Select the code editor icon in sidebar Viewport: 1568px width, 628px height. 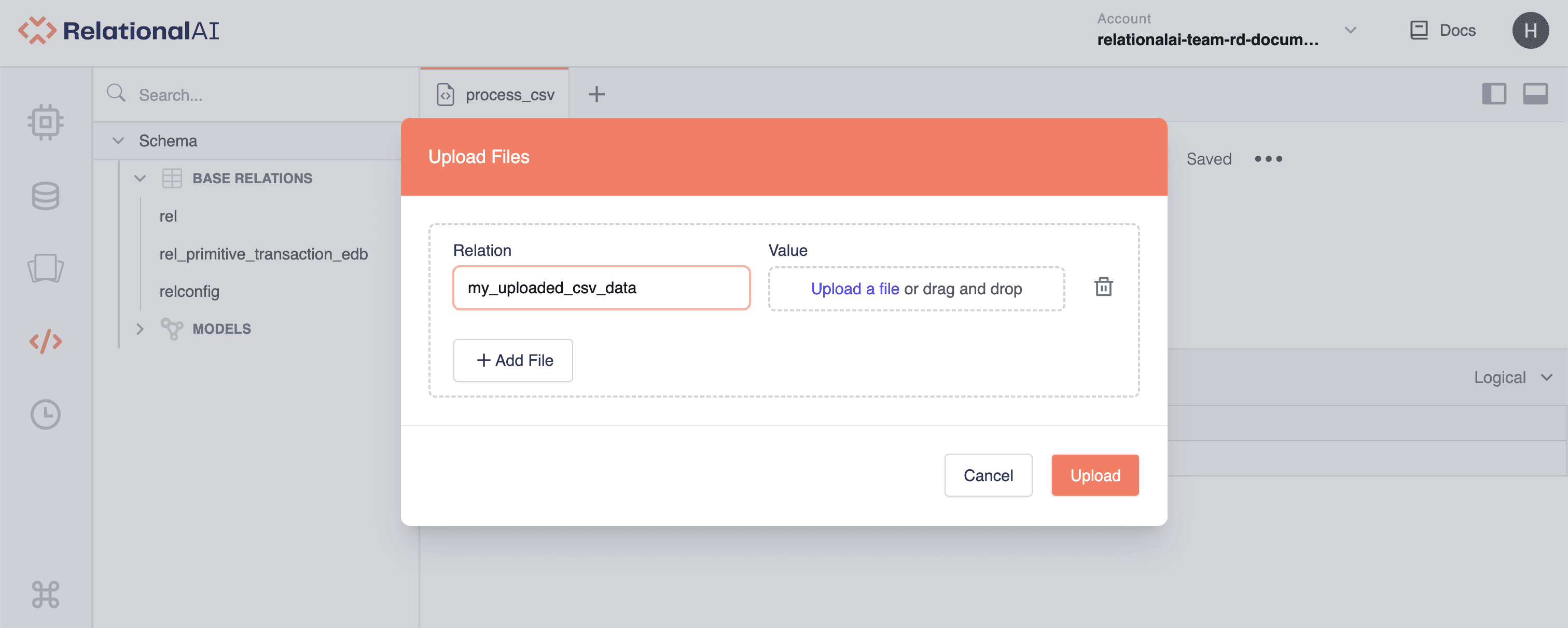point(46,342)
